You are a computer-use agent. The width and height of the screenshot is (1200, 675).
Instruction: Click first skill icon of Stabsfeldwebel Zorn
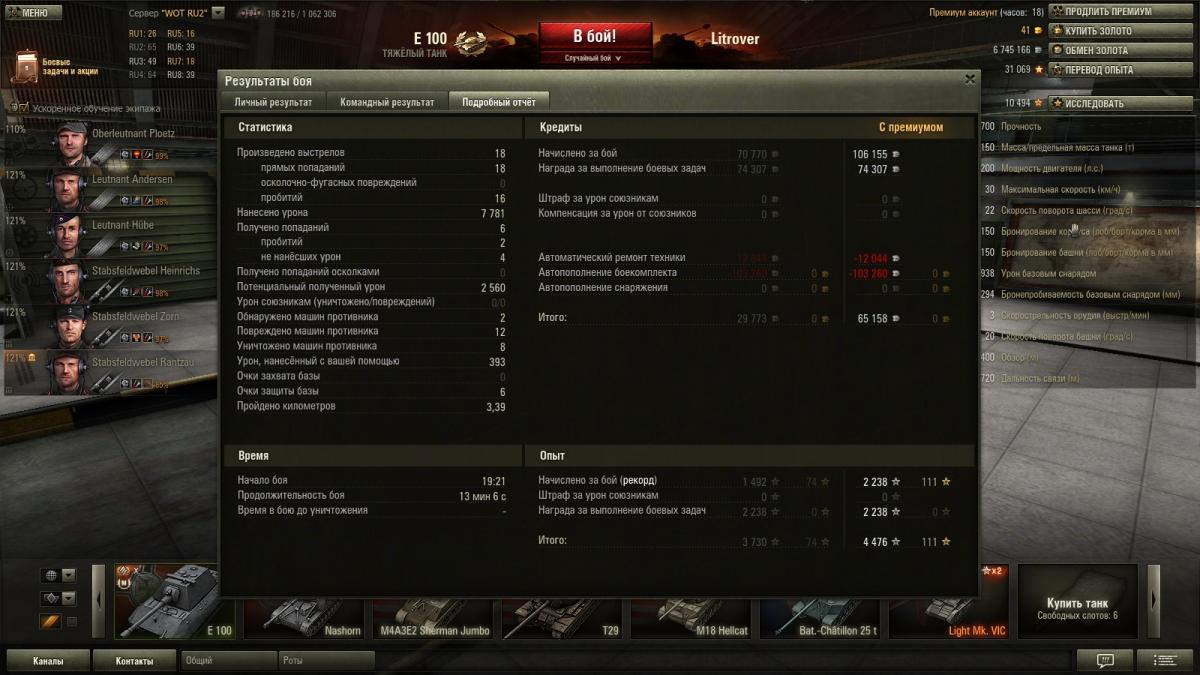(125, 339)
